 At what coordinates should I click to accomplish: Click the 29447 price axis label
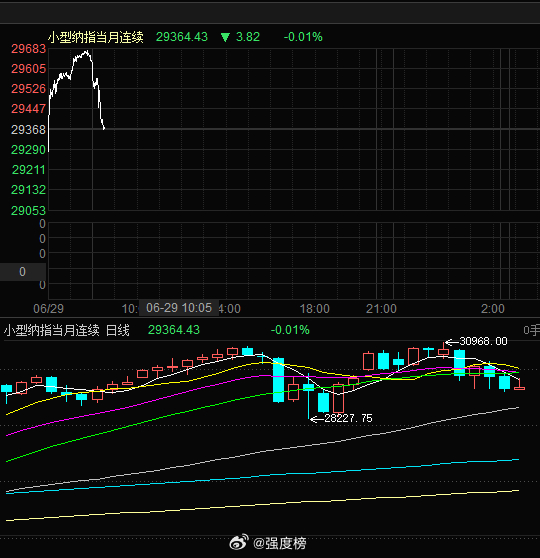[x=28, y=109]
